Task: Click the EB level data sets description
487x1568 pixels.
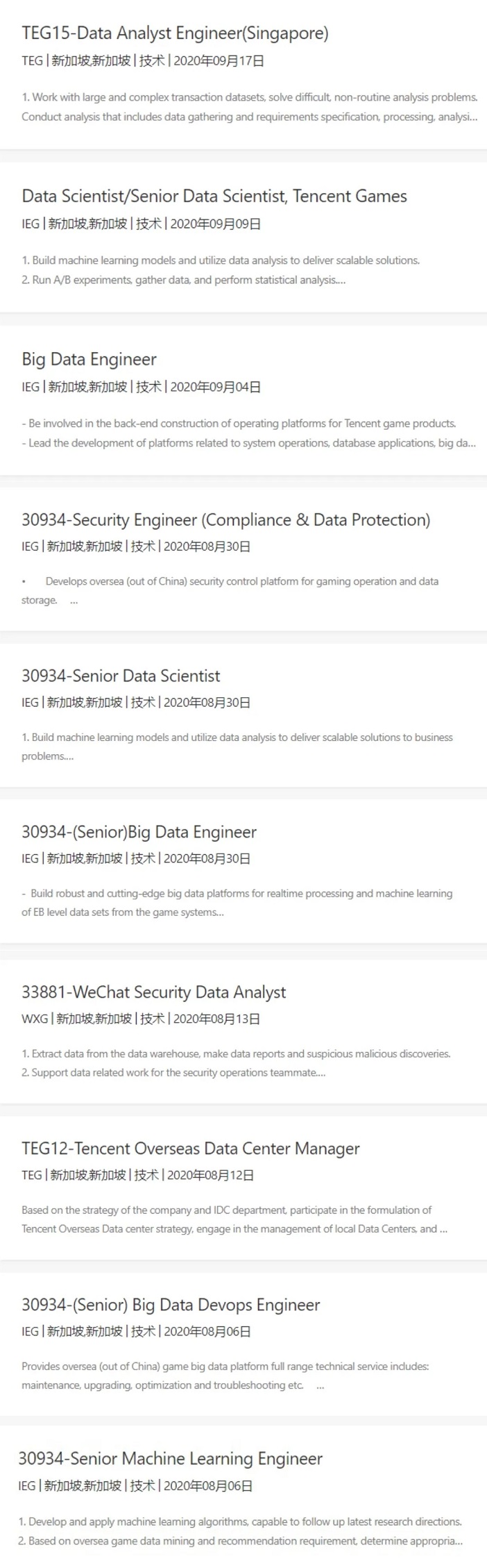Action: [x=237, y=903]
